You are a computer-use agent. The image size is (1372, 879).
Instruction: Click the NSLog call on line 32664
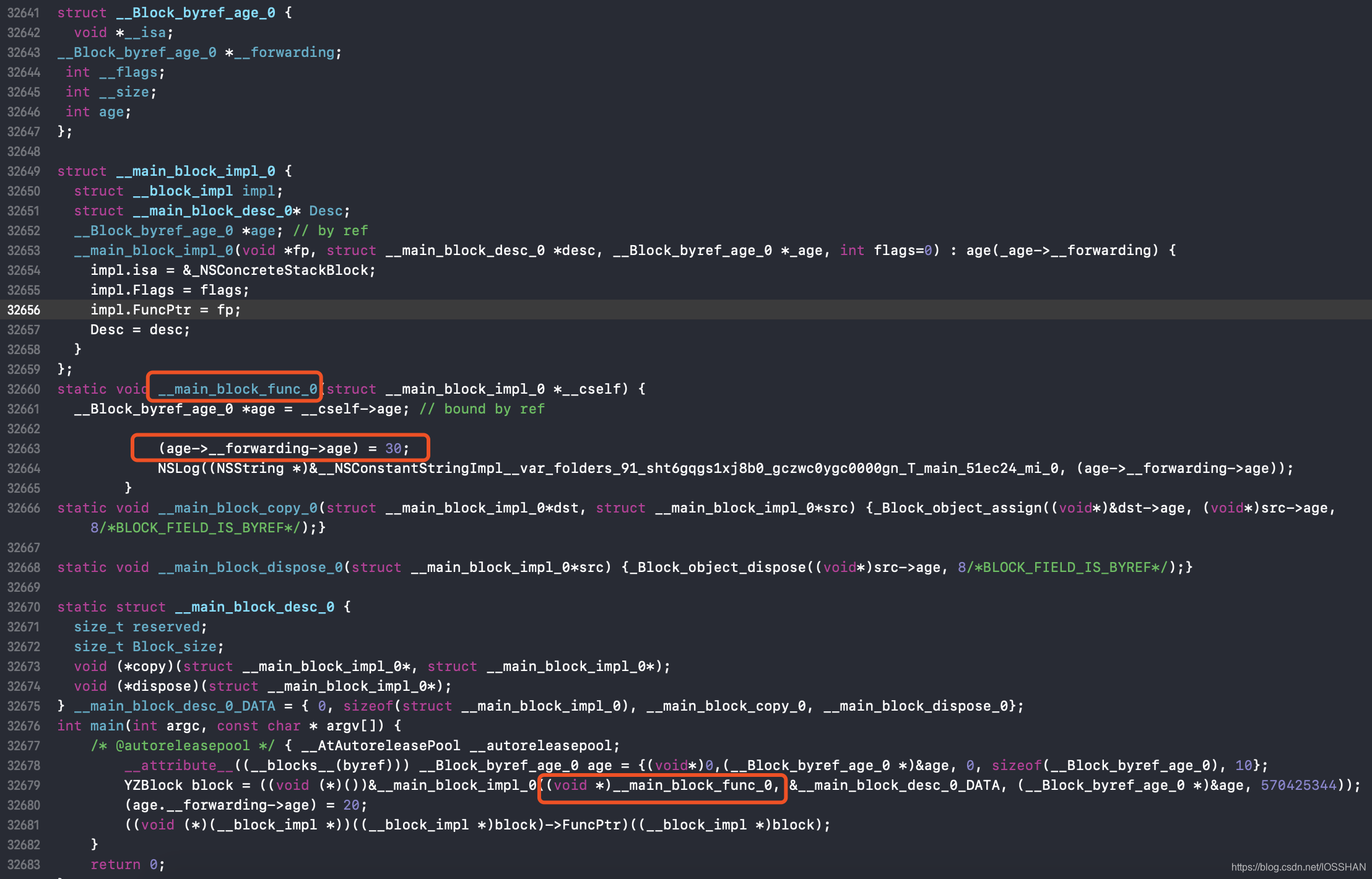[726, 469]
